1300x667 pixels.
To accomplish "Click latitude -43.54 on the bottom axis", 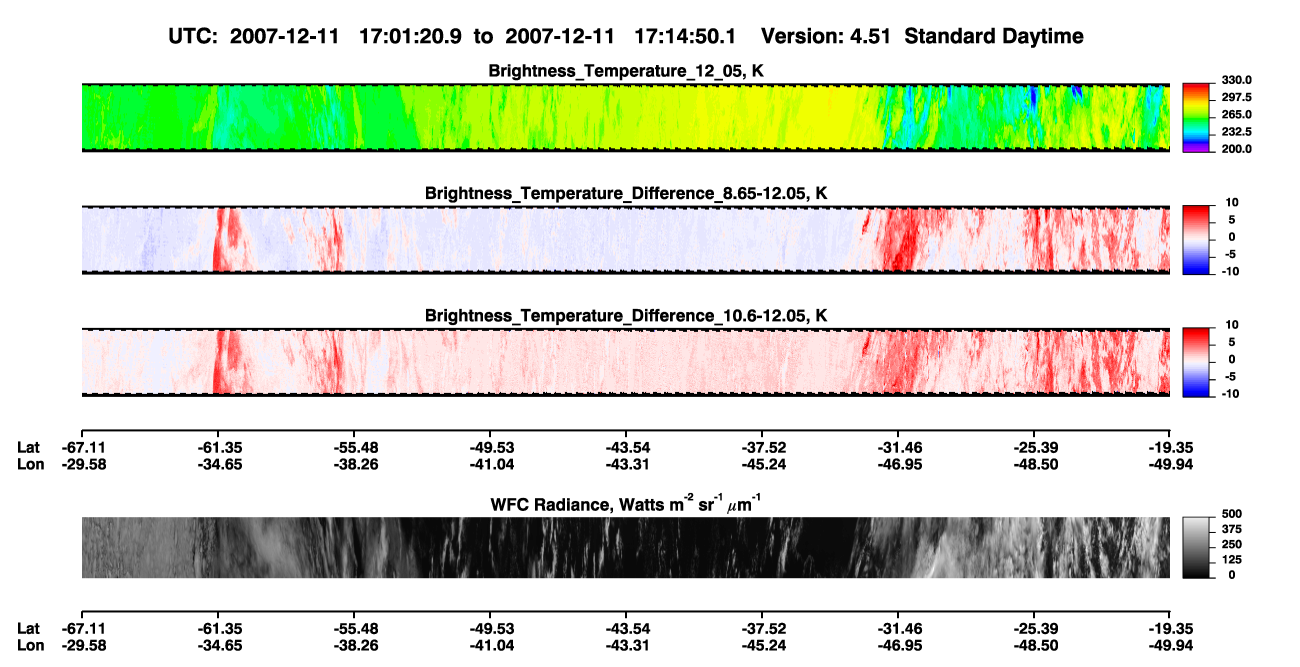I will click(626, 628).
